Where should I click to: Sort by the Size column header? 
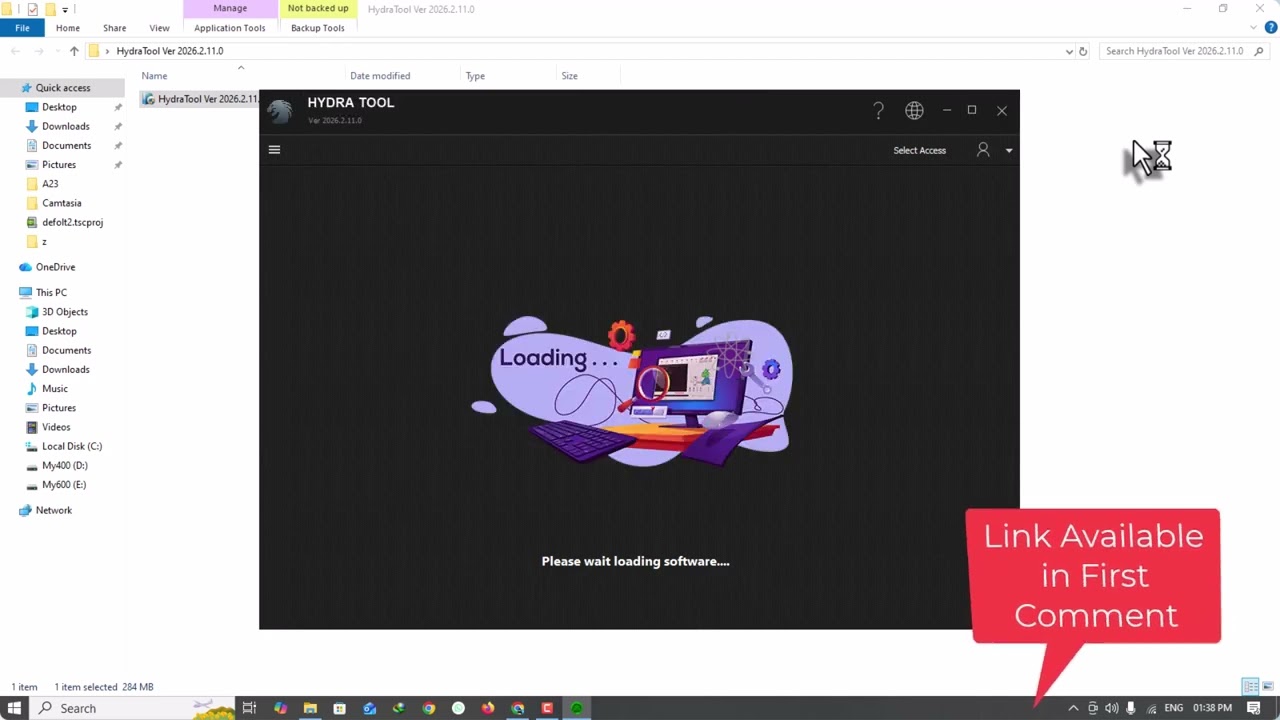pos(569,76)
